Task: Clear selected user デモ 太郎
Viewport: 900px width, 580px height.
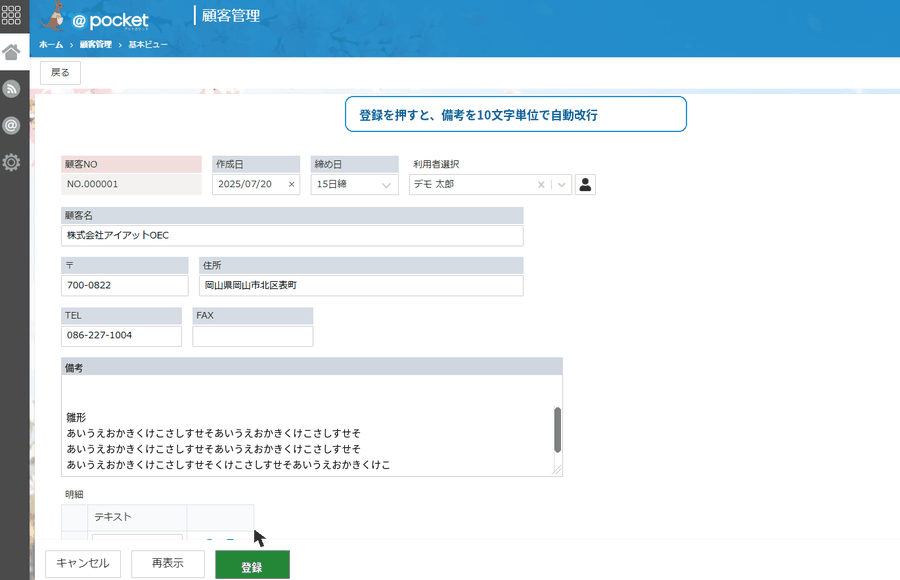Action: click(x=541, y=184)
